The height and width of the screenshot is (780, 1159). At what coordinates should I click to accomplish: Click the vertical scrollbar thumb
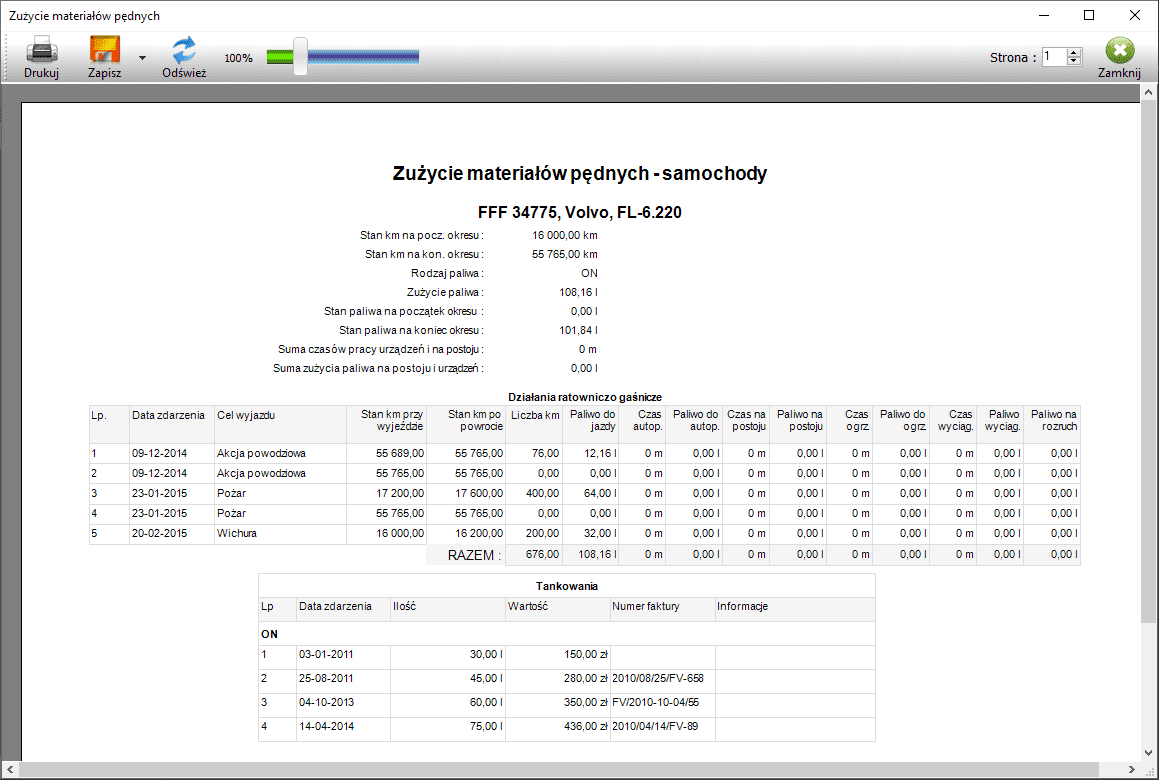(x=1148, y=362)
